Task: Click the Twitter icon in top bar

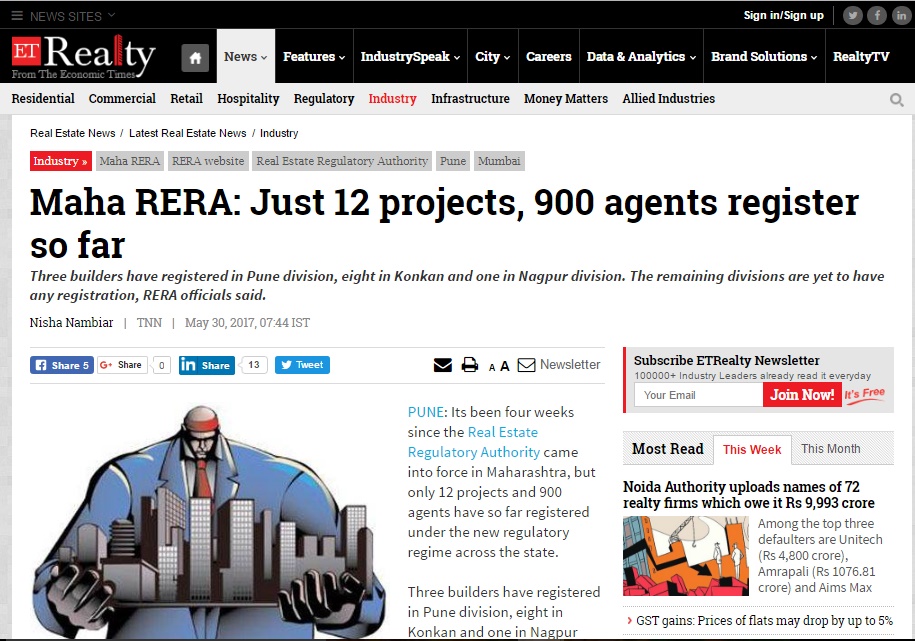Action: pyautogui.click(x=853, y=15)
